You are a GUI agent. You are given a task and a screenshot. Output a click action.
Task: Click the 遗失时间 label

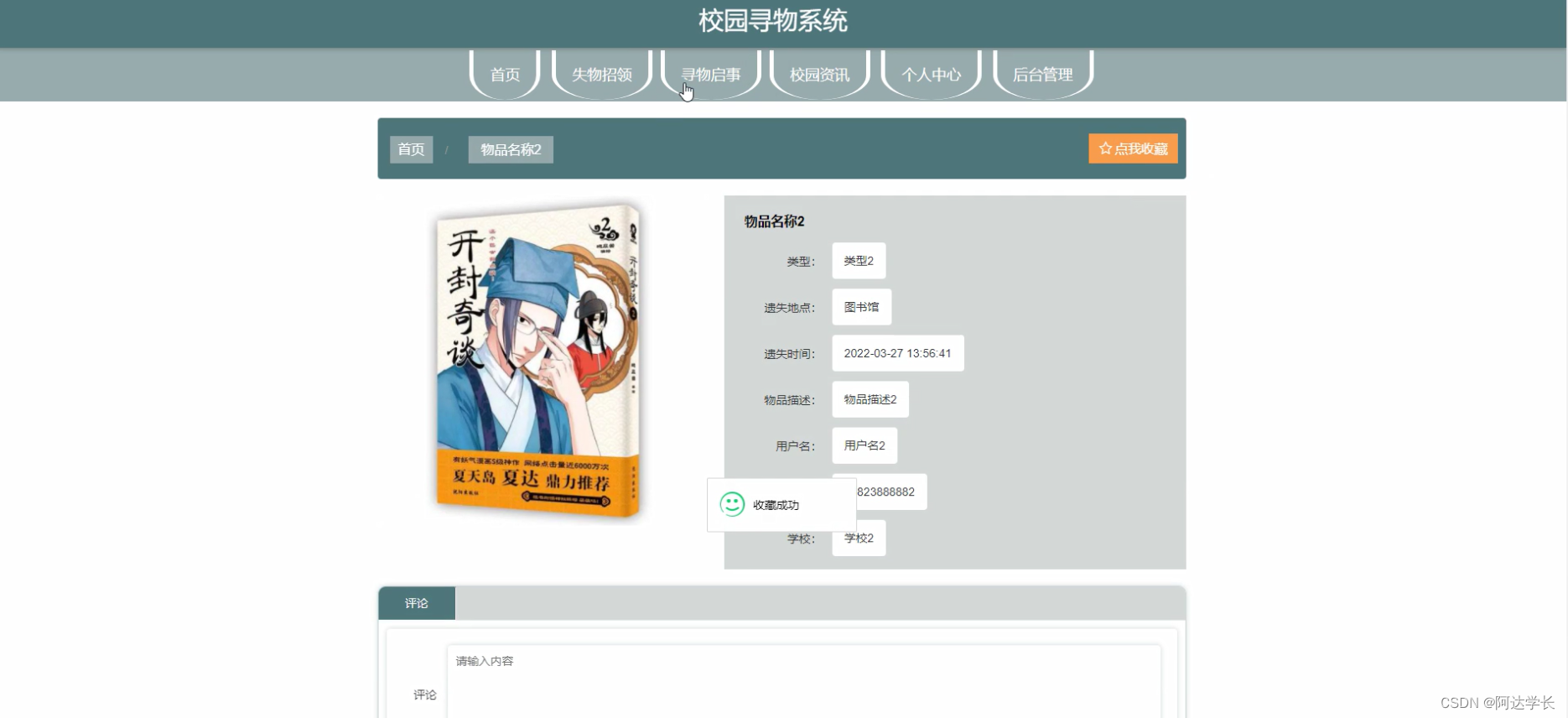(789, 354)
